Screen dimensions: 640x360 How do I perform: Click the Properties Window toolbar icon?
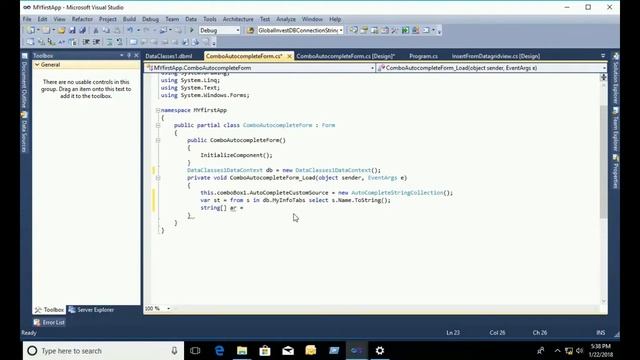364,30
